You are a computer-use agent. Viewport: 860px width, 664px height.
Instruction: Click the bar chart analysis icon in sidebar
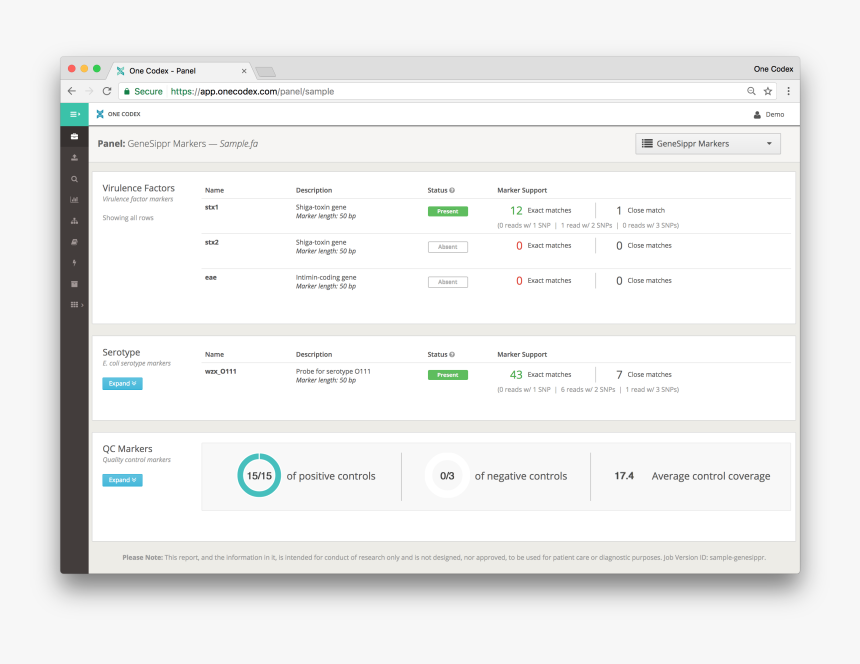coord(74,200)
